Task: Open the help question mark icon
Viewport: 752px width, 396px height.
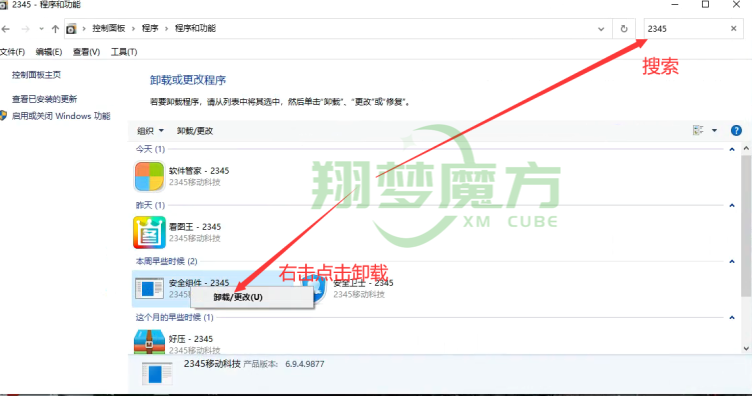Action: pos(736,130)
